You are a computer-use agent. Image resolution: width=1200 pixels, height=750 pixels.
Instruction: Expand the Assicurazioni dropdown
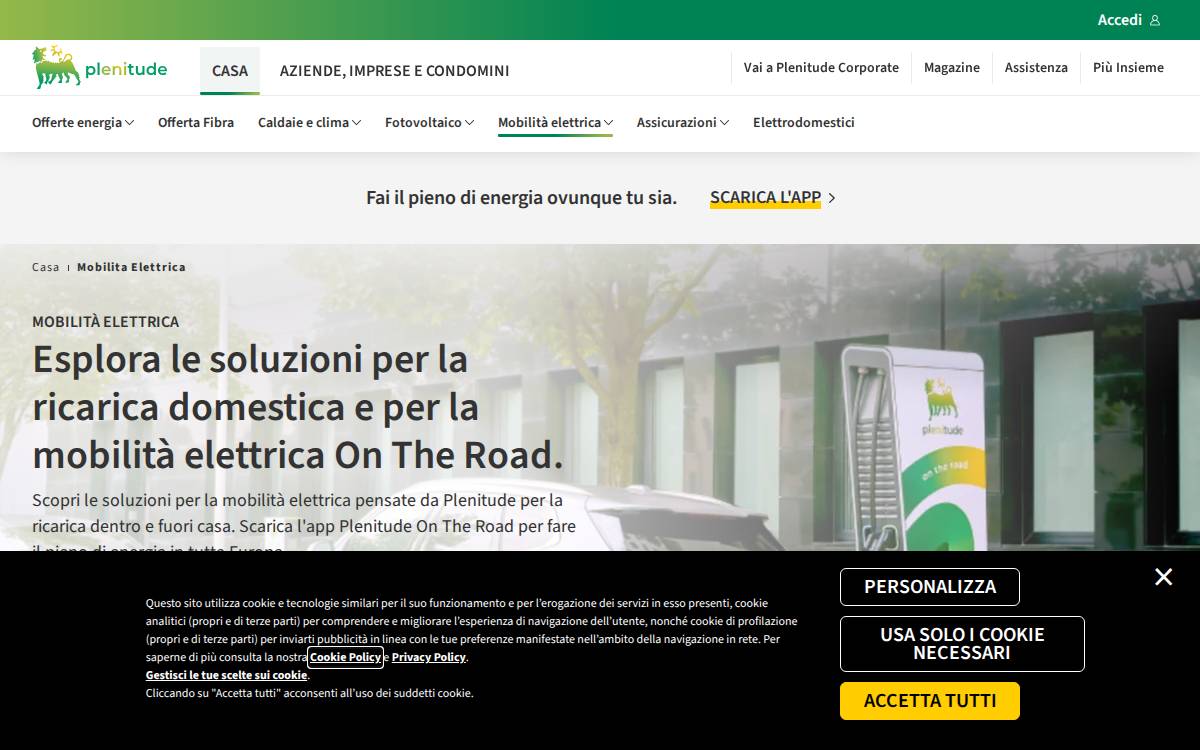click(x=683, y=122)
